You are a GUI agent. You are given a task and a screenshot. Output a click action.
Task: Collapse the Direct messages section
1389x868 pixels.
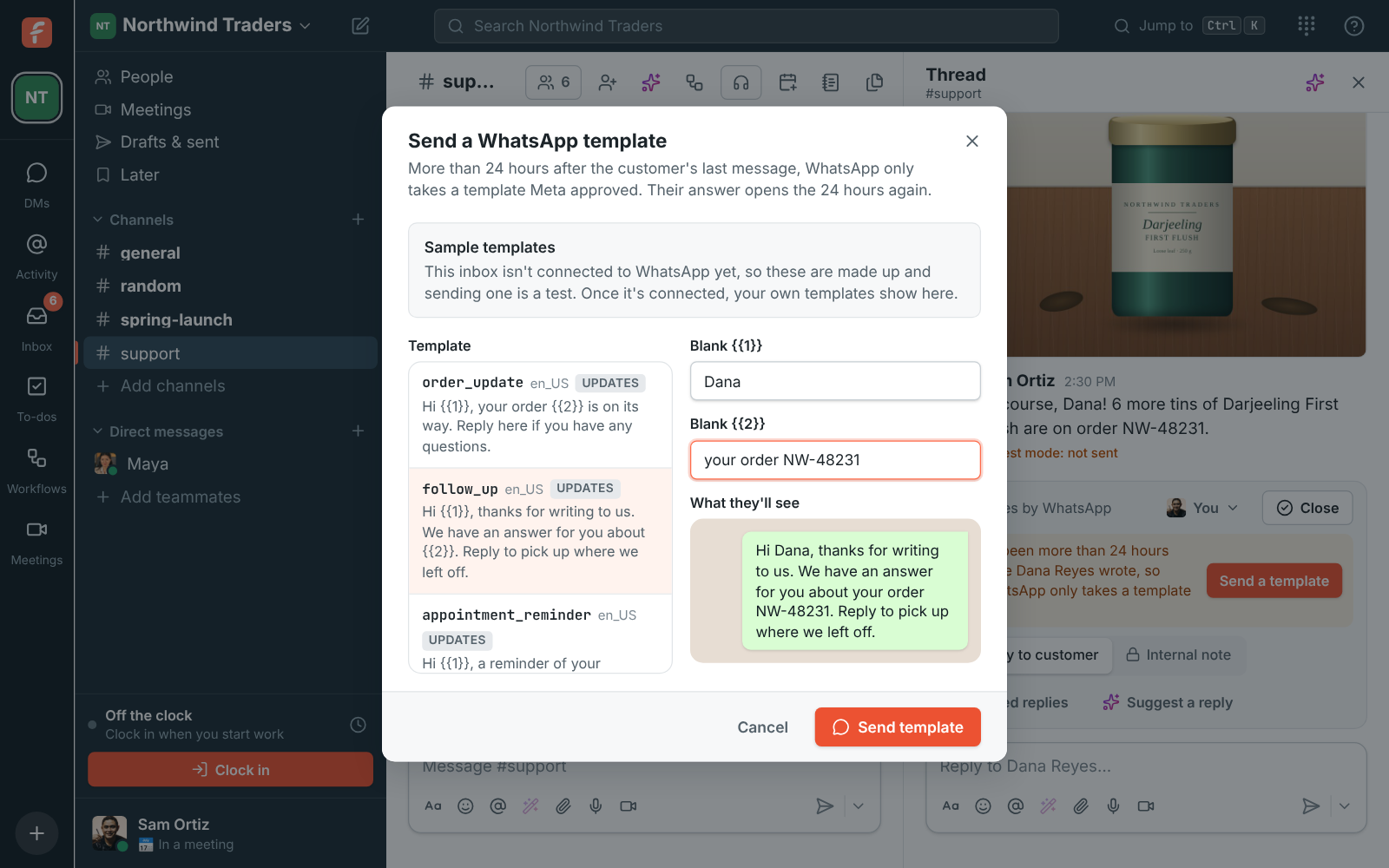point(159,431)
